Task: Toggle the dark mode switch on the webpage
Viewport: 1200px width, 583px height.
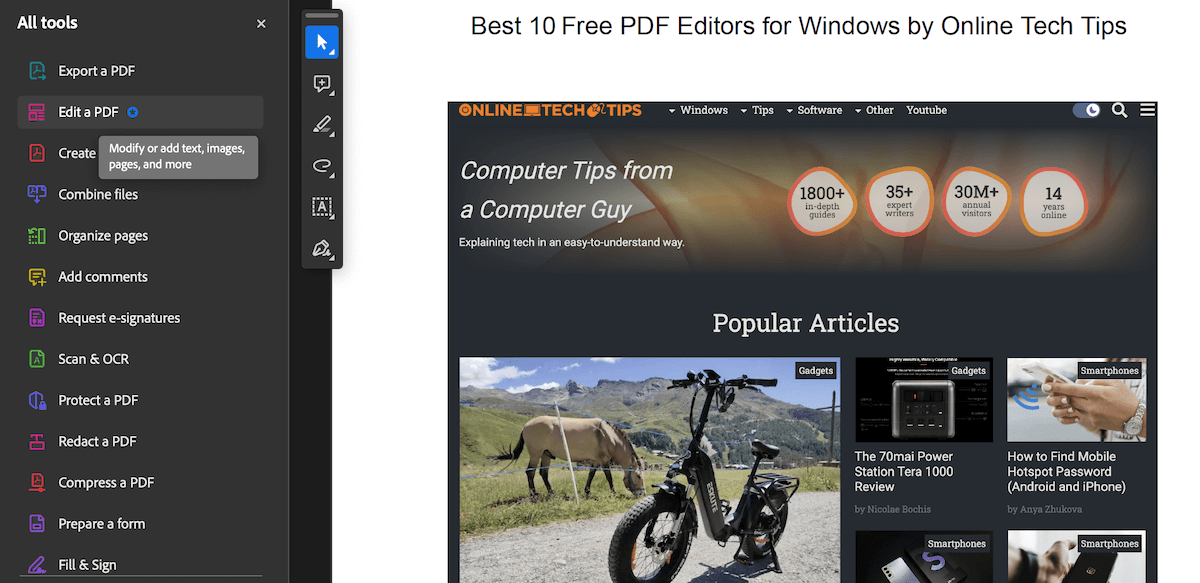Action: coord(1086,110)
